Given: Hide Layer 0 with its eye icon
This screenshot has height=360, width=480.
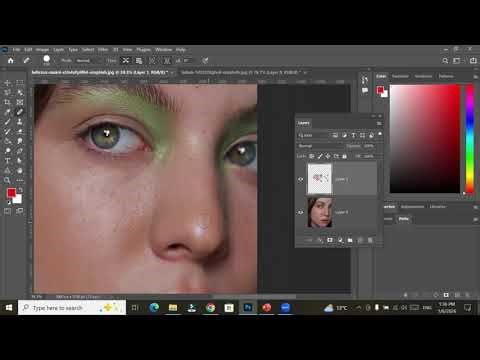Looking at the screenshot, I should [x=300, y=212].
